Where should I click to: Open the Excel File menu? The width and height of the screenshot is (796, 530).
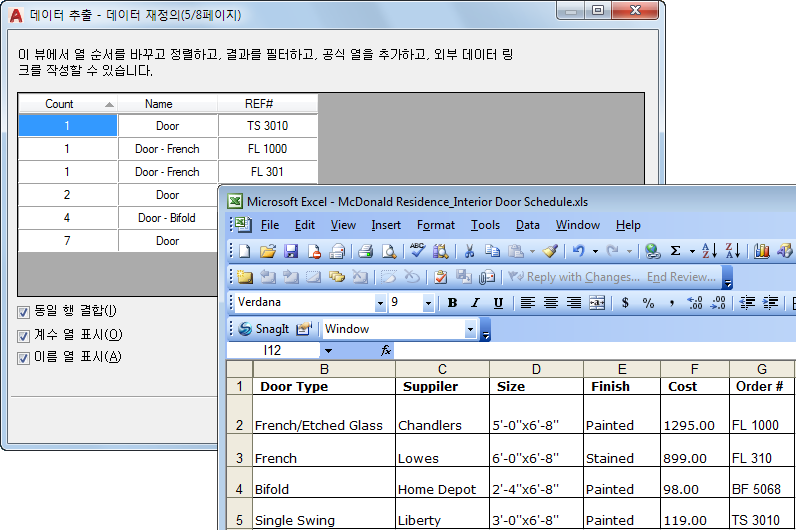pos(270,225)
